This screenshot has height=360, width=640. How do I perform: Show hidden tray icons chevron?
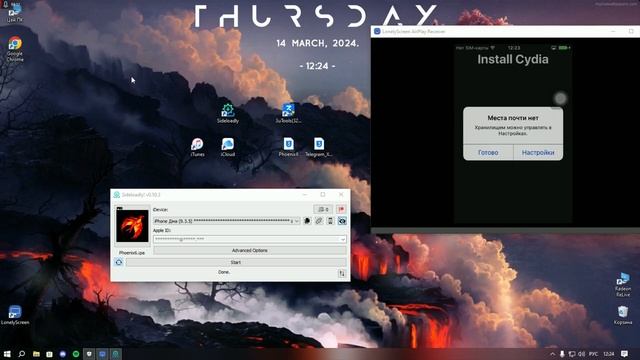pos(553,354)
